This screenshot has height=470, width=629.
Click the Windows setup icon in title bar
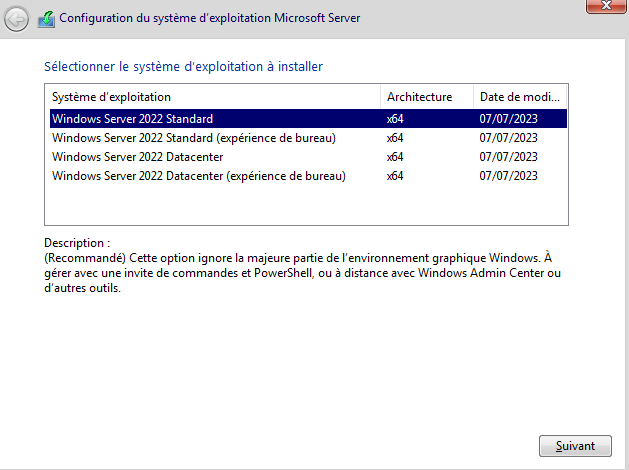[47, 18]
